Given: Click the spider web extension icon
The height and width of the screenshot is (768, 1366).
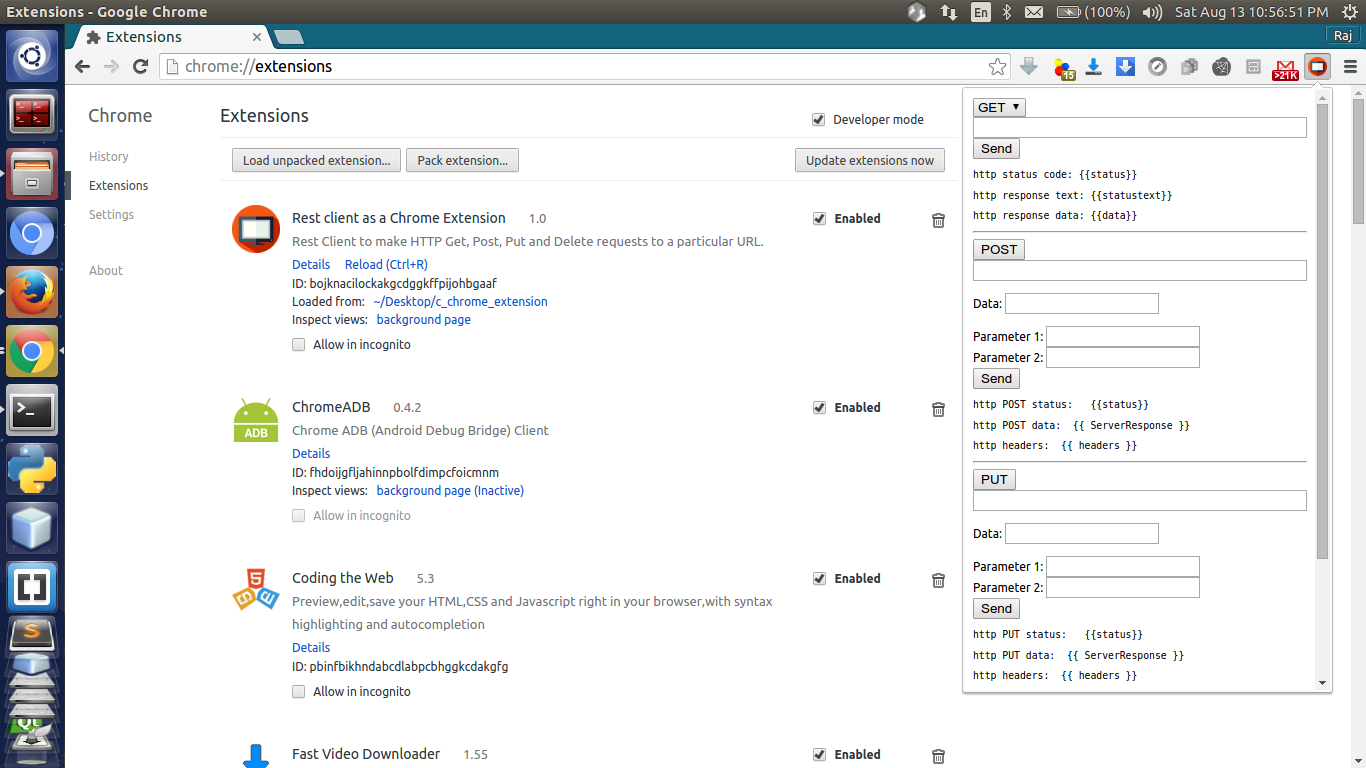Looking at the screenshot, I should (x=1221, y=67).
